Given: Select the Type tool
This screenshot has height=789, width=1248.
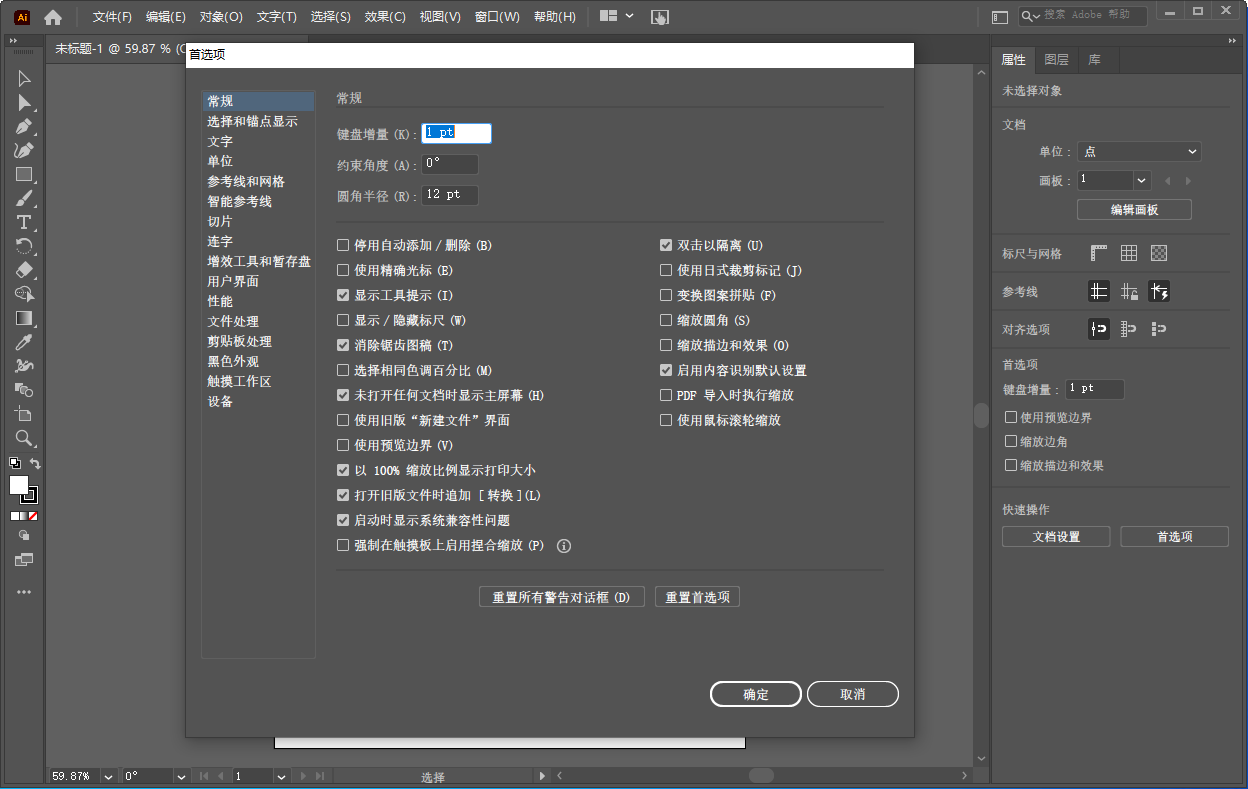Looking at the screenshot, I should 22,221.
